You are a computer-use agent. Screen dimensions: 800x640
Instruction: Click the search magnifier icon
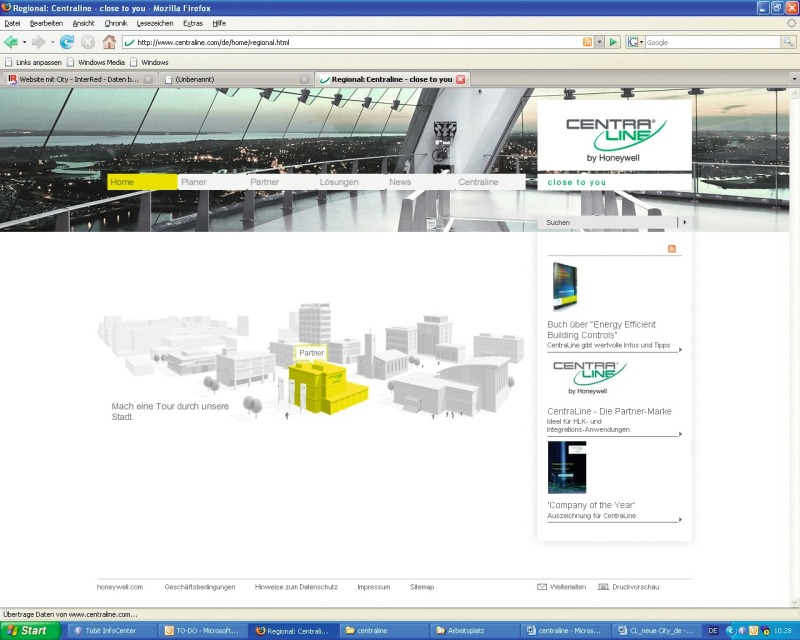(788, 42)
